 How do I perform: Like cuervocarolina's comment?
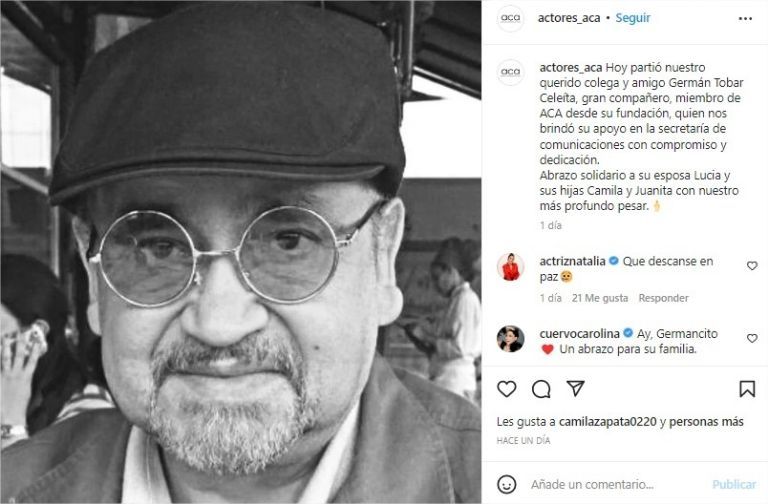point(752,339)
